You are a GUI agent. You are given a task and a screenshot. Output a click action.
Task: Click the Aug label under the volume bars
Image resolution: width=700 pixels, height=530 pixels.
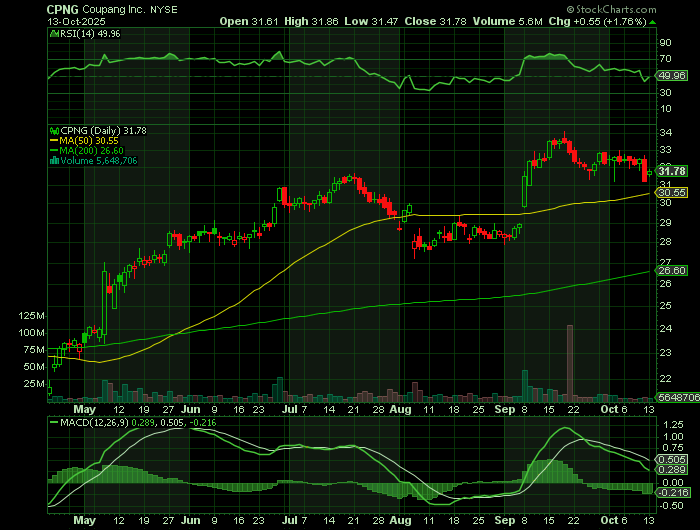tap(400, 409)
